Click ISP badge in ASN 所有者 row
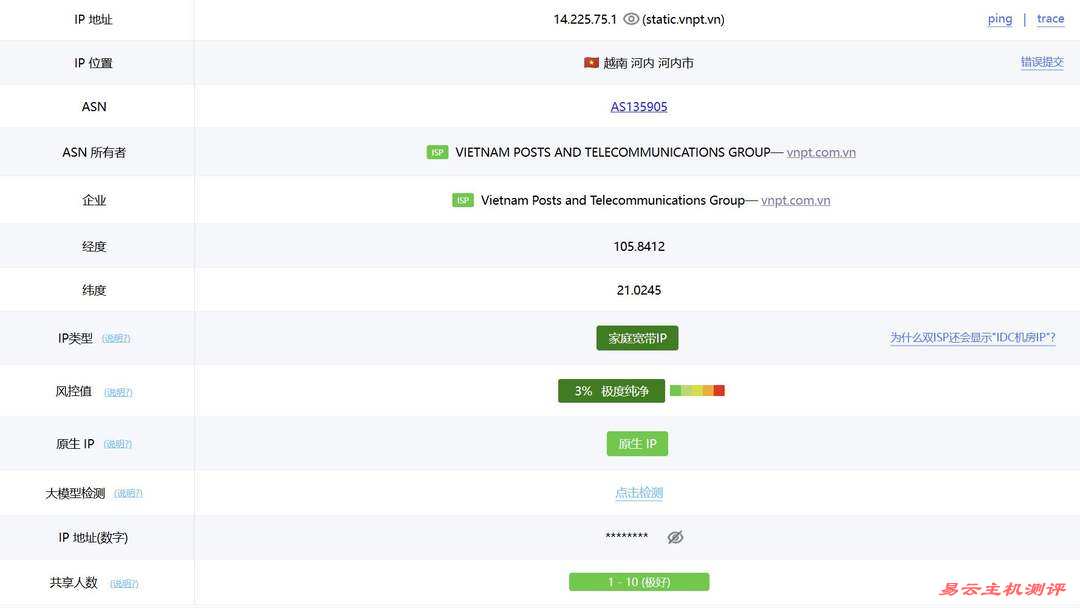The height and width of the screenshot is (608, 1080). 437,153
